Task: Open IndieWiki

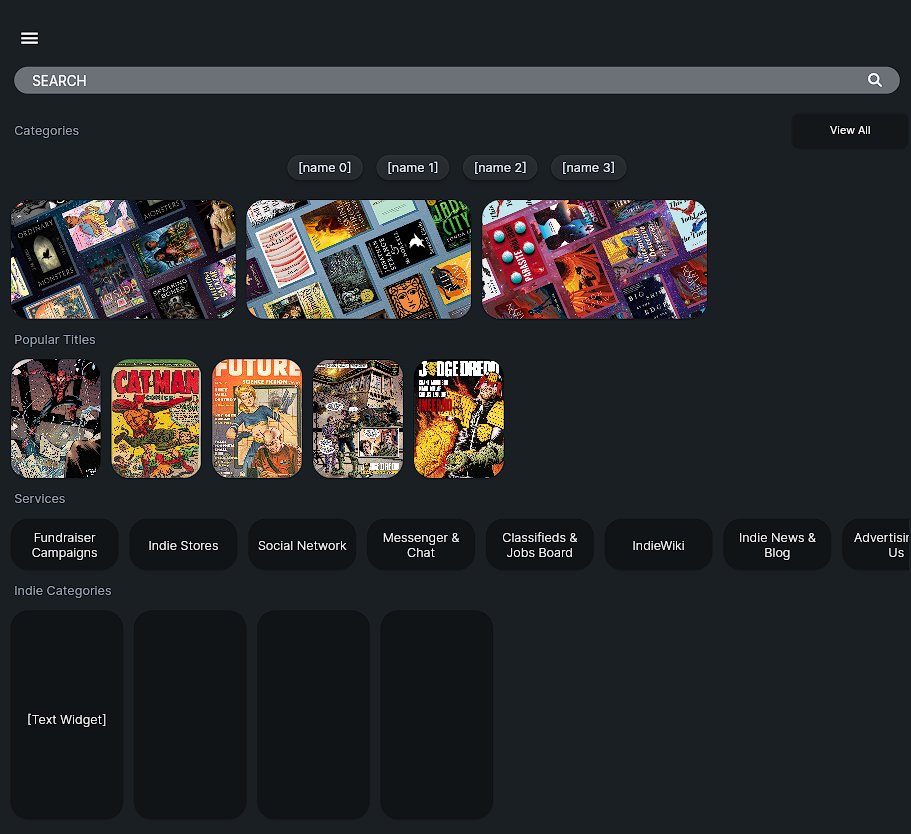Action: [658, 544]
